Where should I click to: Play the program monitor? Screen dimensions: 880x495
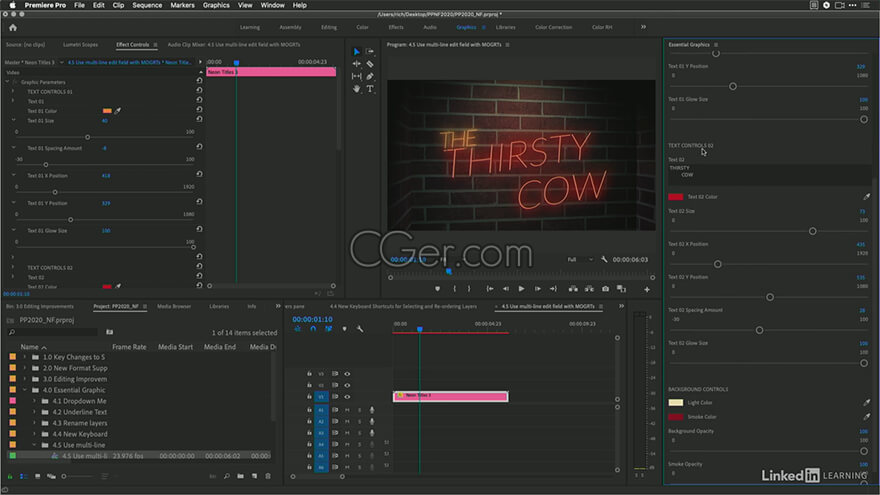[x=521, y=289]
